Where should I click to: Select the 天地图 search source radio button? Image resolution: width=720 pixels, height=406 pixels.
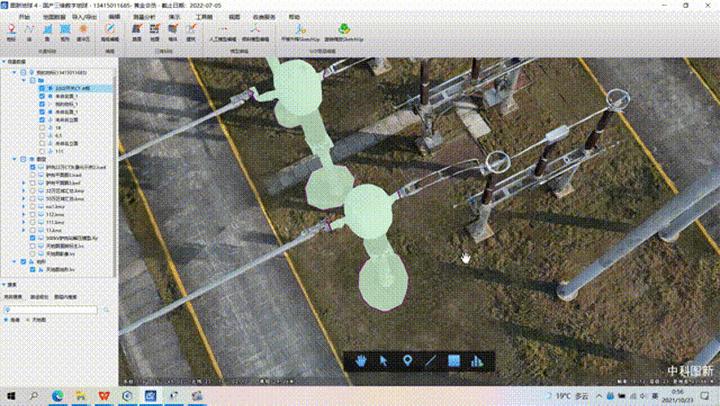coord(28,320)
